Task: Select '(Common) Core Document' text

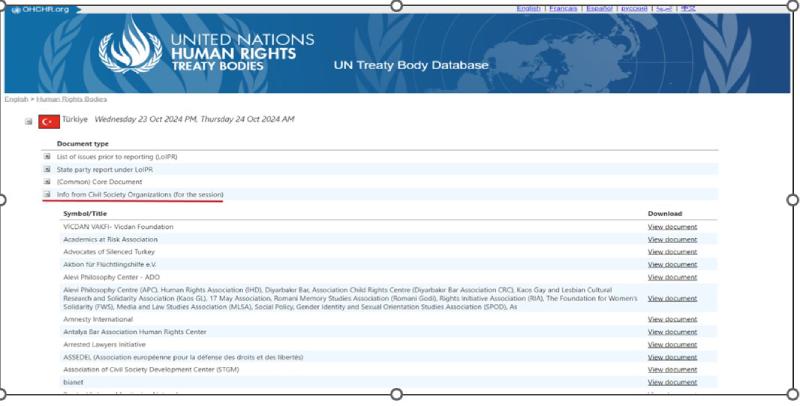Action: [99, 182]
